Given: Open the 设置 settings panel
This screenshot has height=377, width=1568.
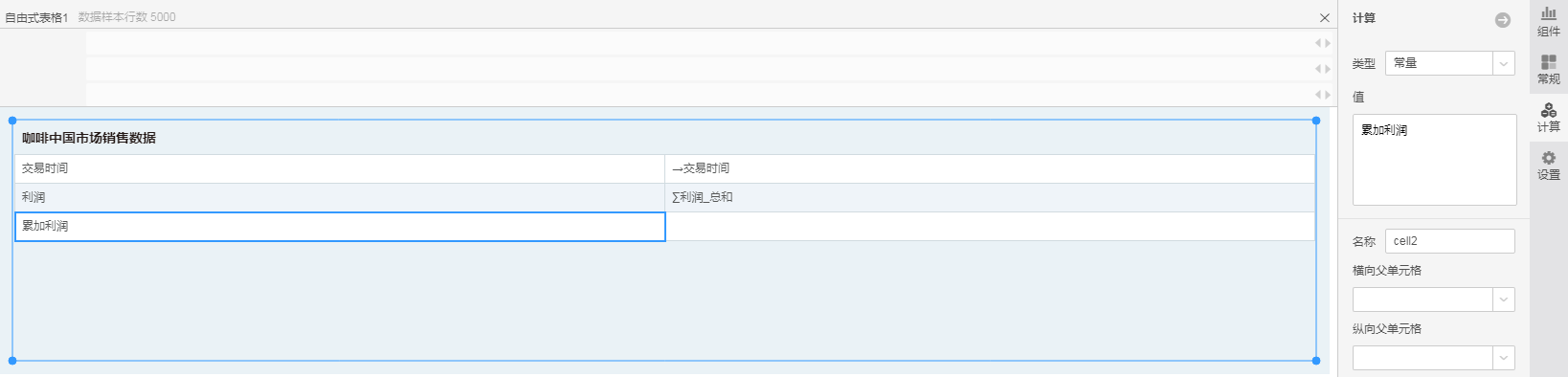Looking at the screenshot, I should tap(1548, 165).
